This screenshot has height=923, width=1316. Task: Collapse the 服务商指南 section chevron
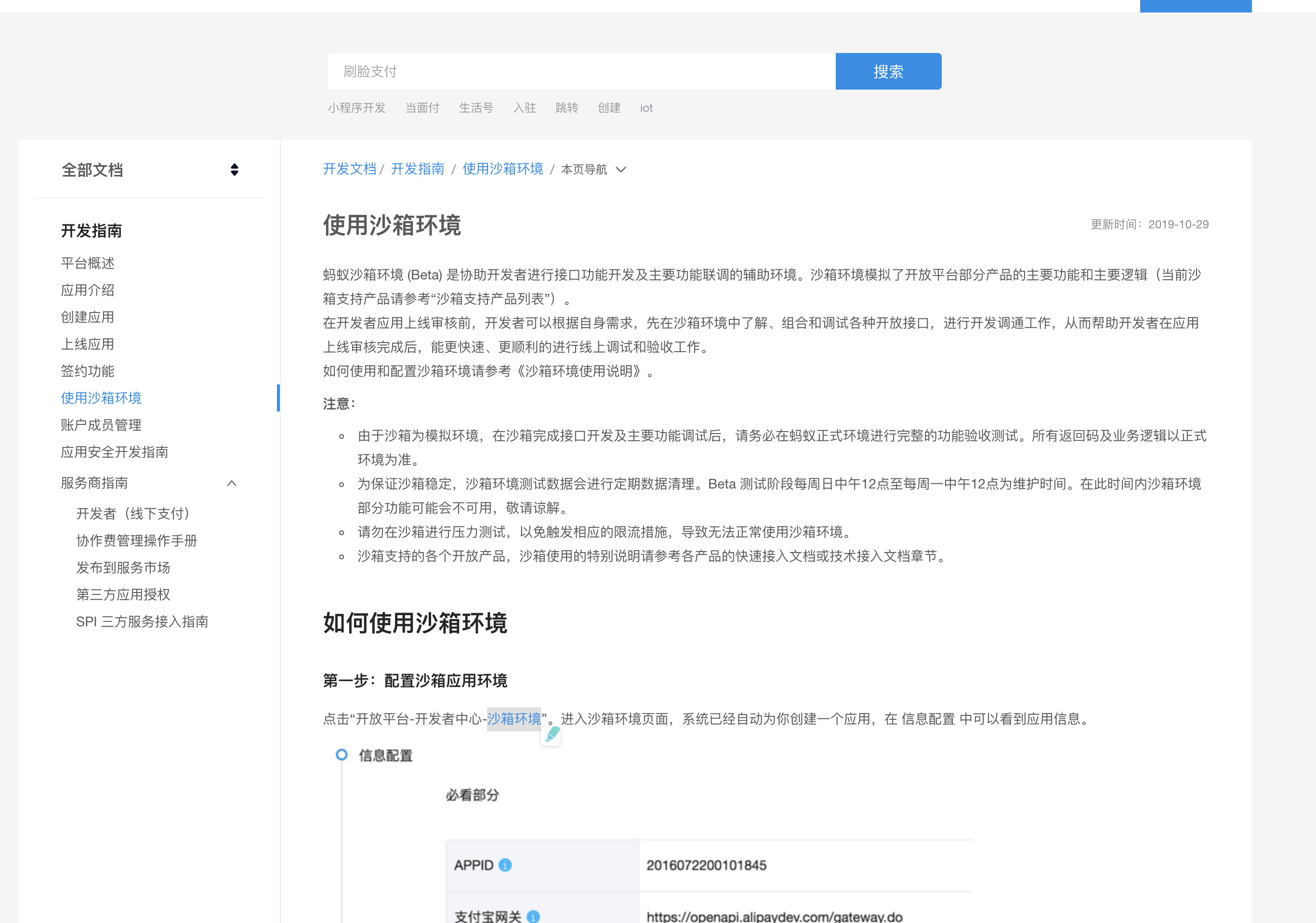click(232, 483)
